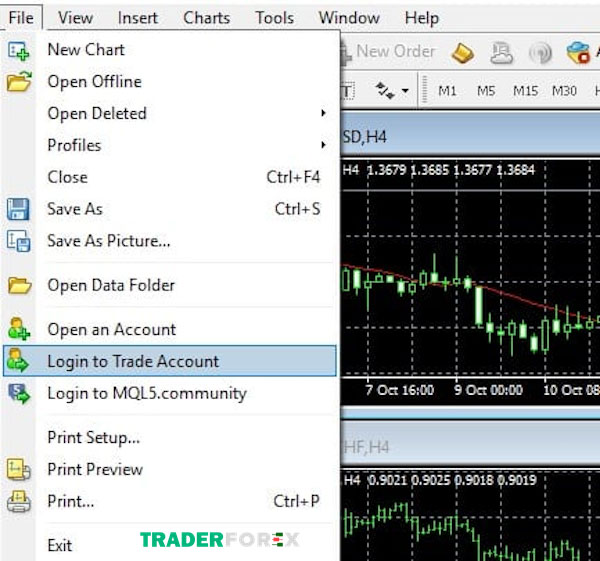Image resolution: width=600 pixels, height=561 pixels.
Task: Expand the Open Deleted submenu arrow
Action: (x=323, y=113)
